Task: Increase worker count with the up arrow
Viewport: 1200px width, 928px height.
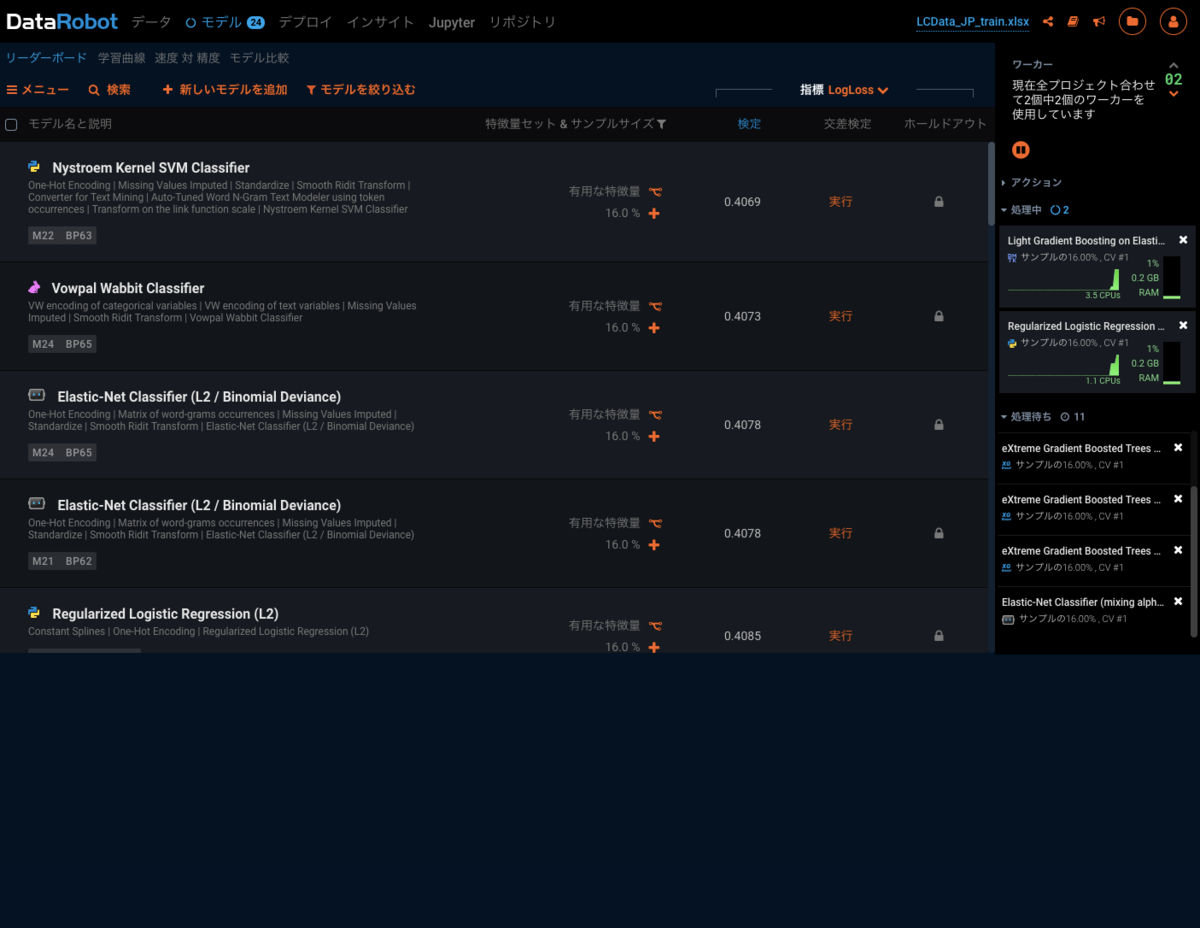Action: (x=1173, y=65)
